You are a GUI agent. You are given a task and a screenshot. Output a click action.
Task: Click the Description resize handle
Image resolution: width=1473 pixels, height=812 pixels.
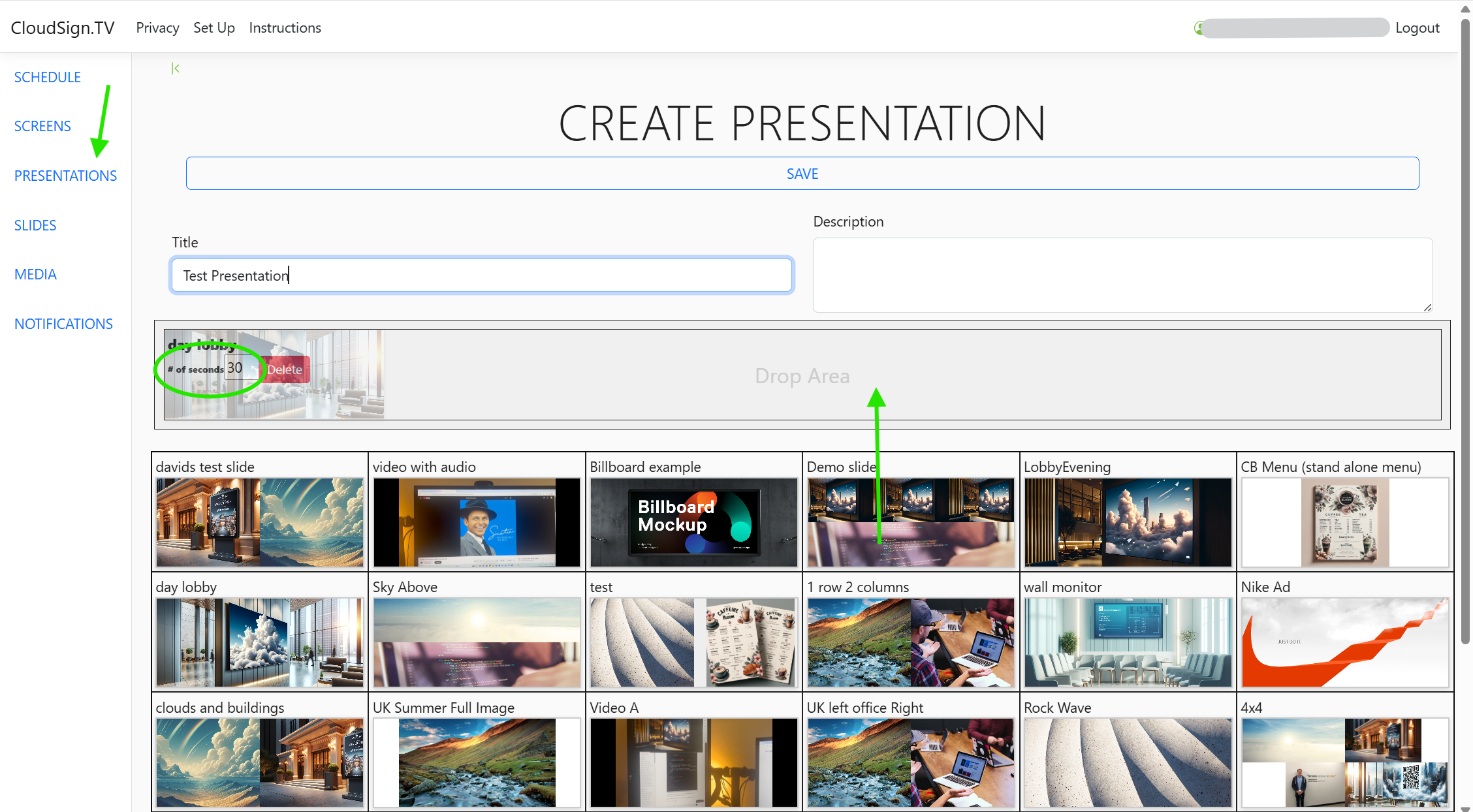coord(1428,307)
